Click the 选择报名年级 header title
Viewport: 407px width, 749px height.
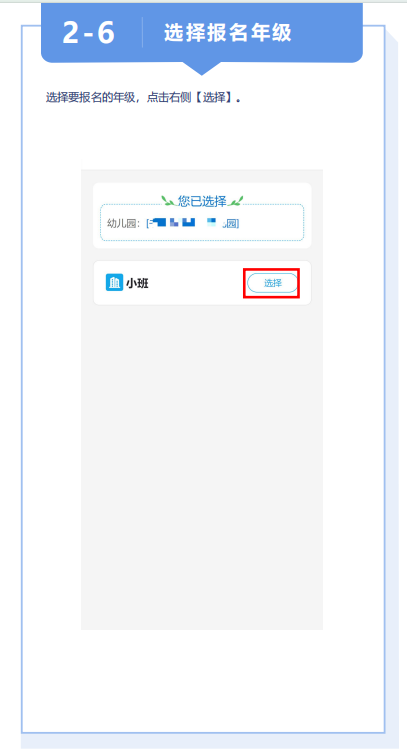coord(228,33)
